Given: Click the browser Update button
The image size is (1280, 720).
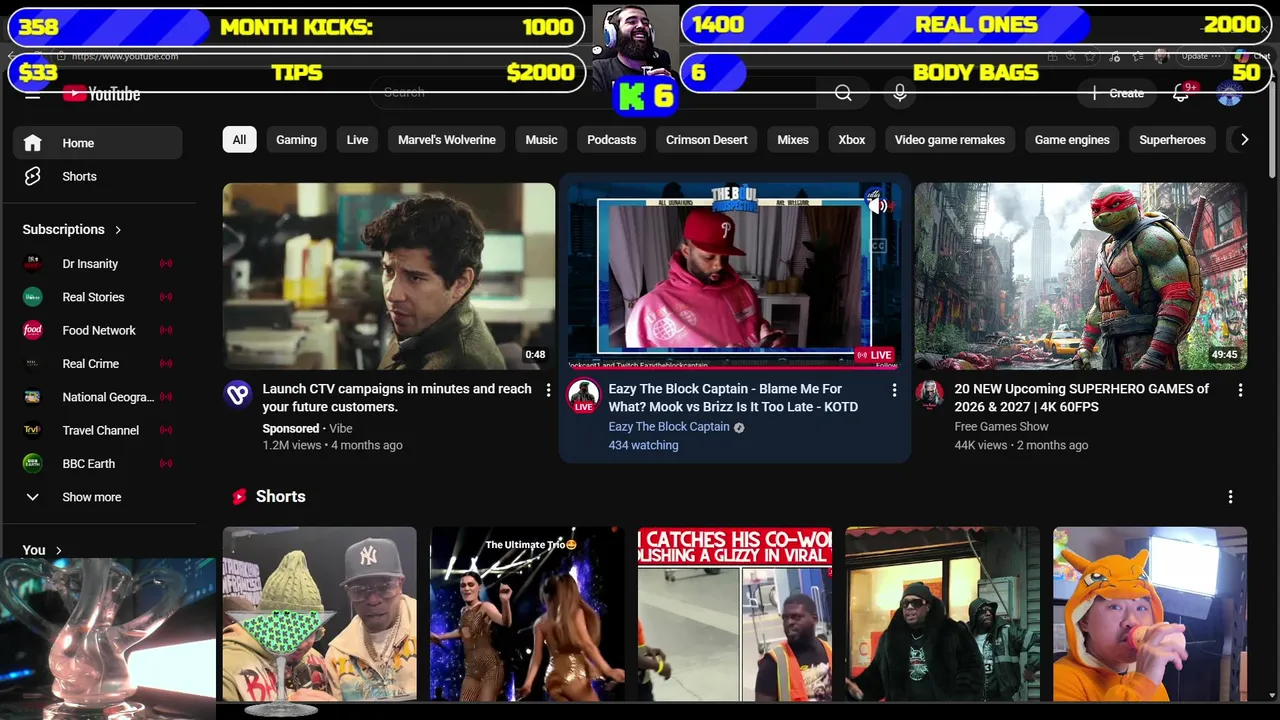Looking at the screenshot, I should (x=1200, y=56).
